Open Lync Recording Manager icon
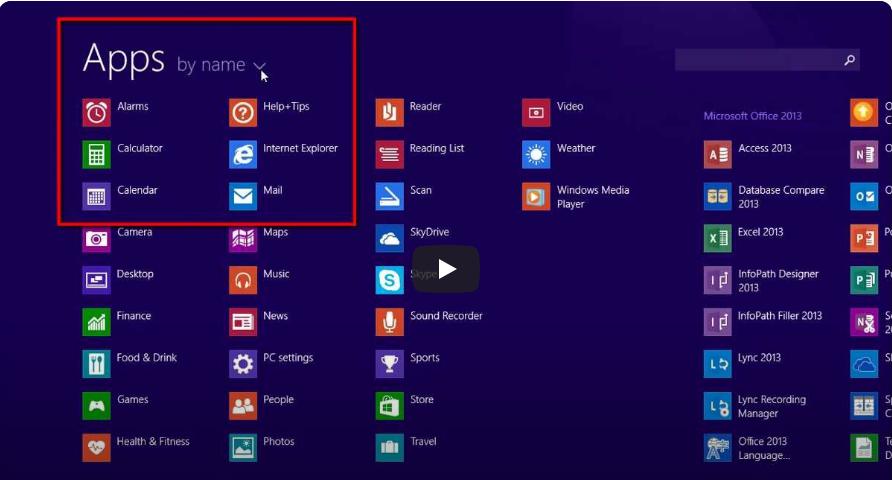This screenshot has height=480, width=892. tap(717, 405)
